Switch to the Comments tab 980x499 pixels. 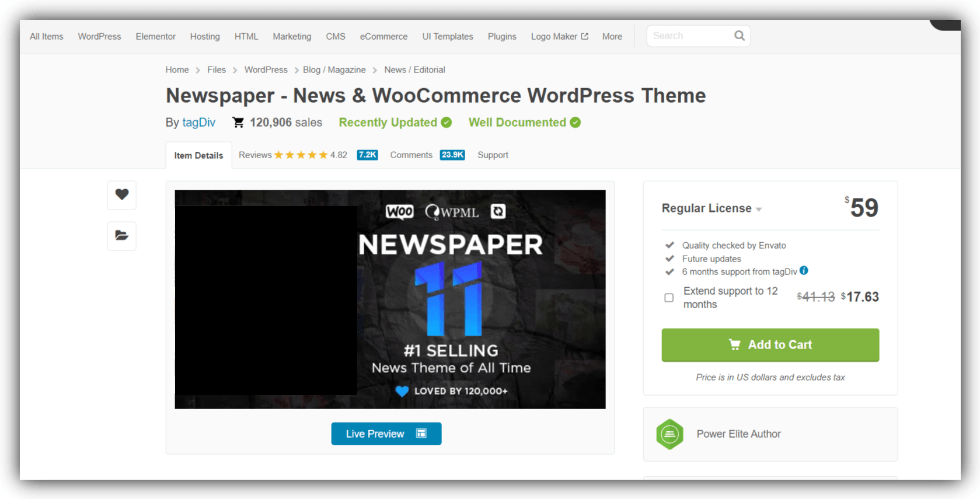coord(411,155)
